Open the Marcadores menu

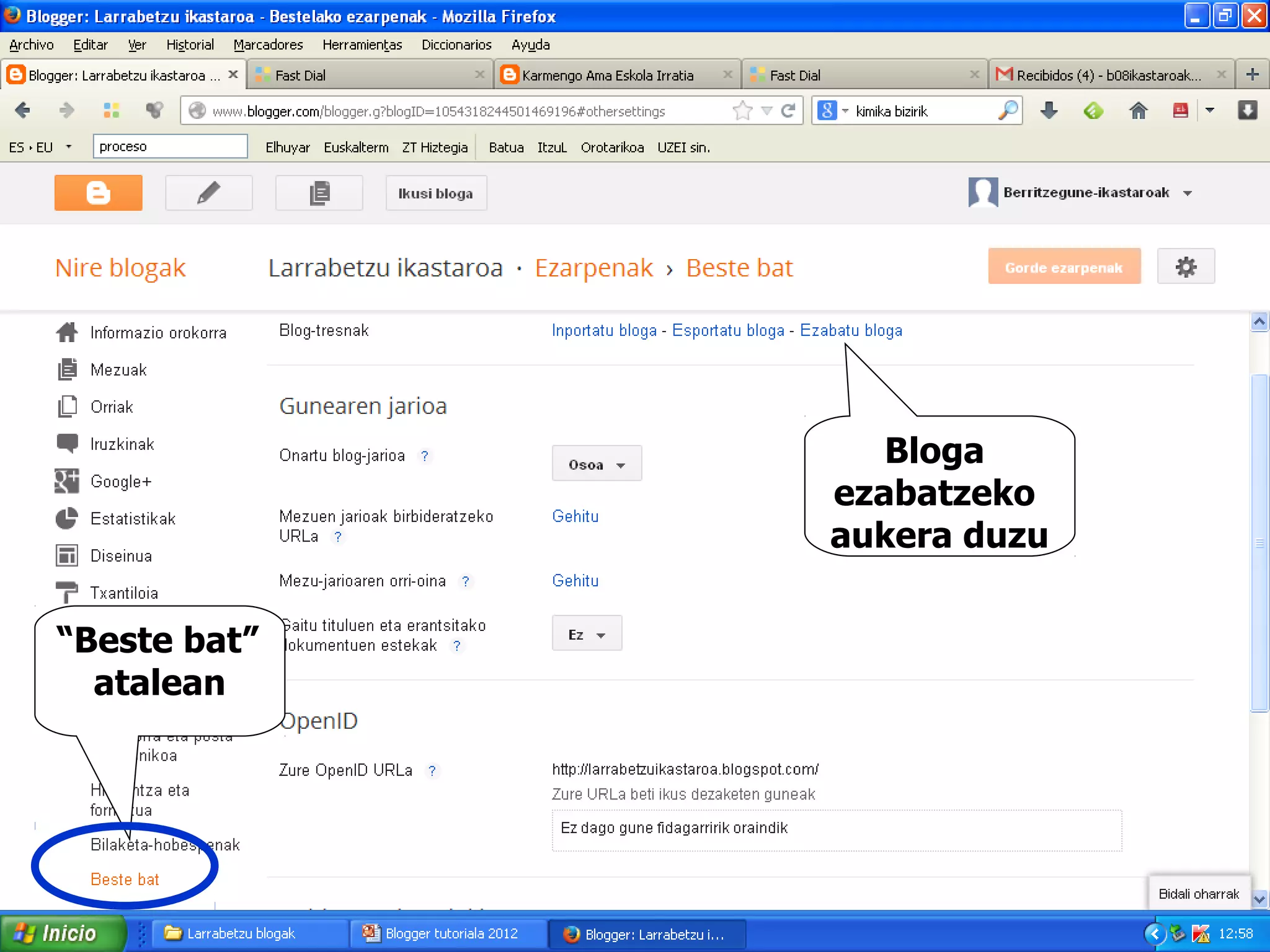pos(268,45)
